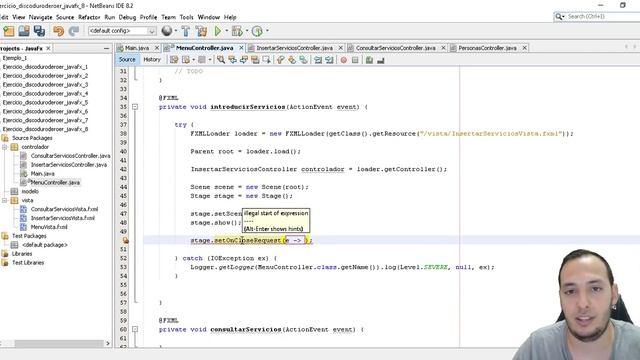Close the MenuController.java tab

(241, 48)
